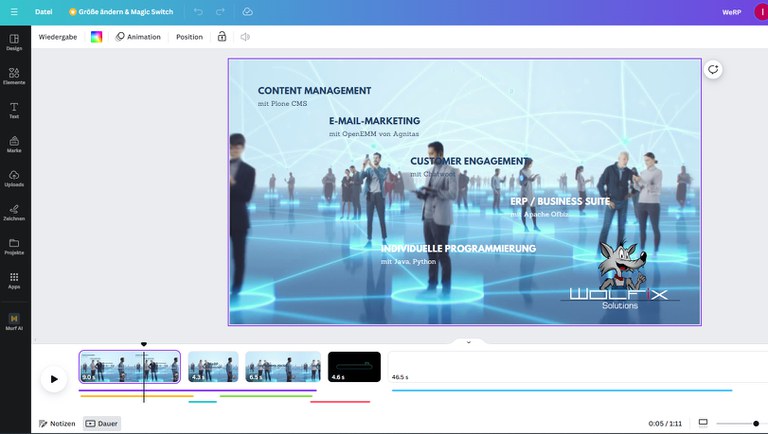Image resolution: width=768 pixels, height=434 pixels.
Task: Open the grid view page thumbnails button
Action: [703, 423]
